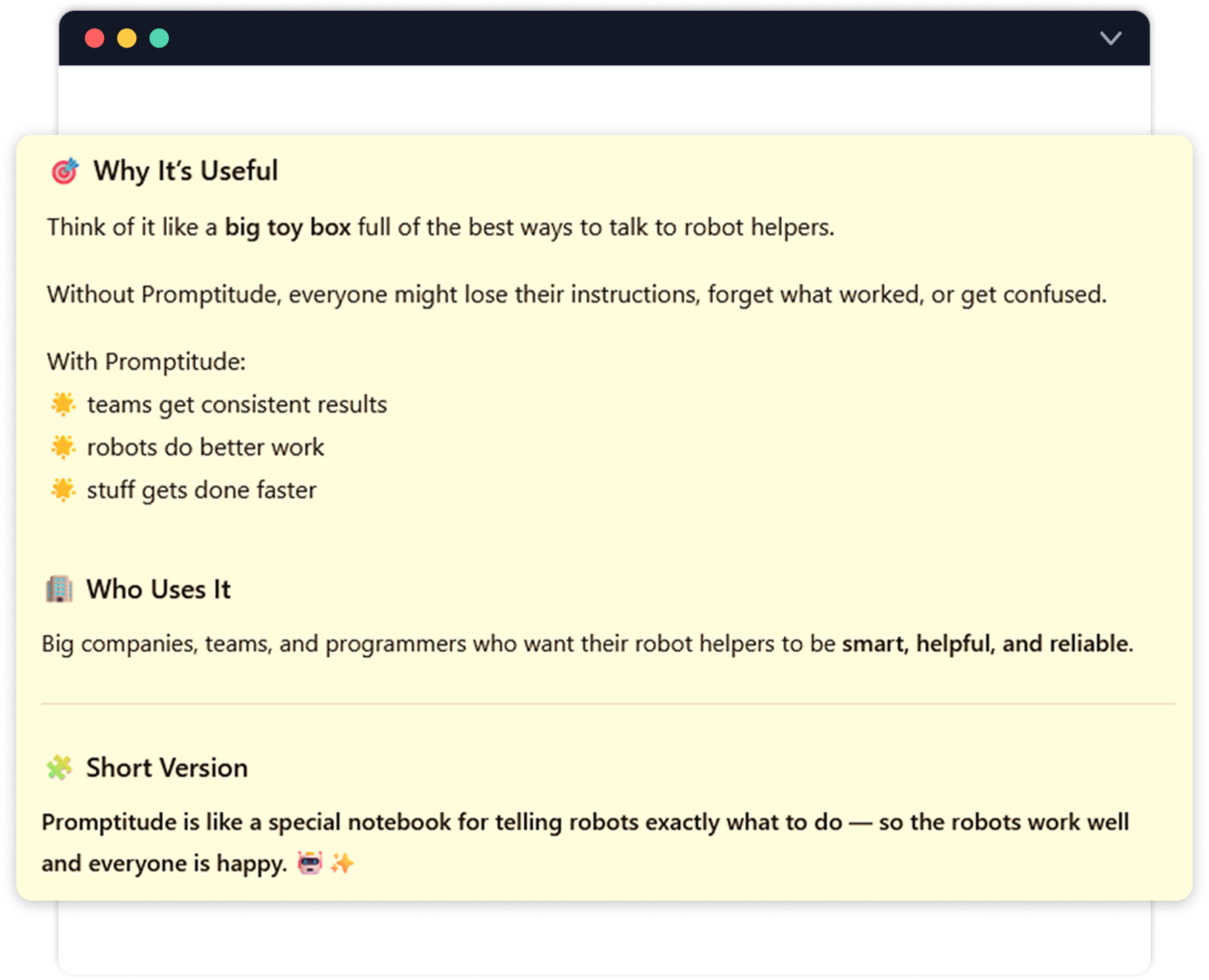This screenshot has width=1209, height=980.
Task: Click the building emoji beside Who Uses It
Action: coord(60,589)
